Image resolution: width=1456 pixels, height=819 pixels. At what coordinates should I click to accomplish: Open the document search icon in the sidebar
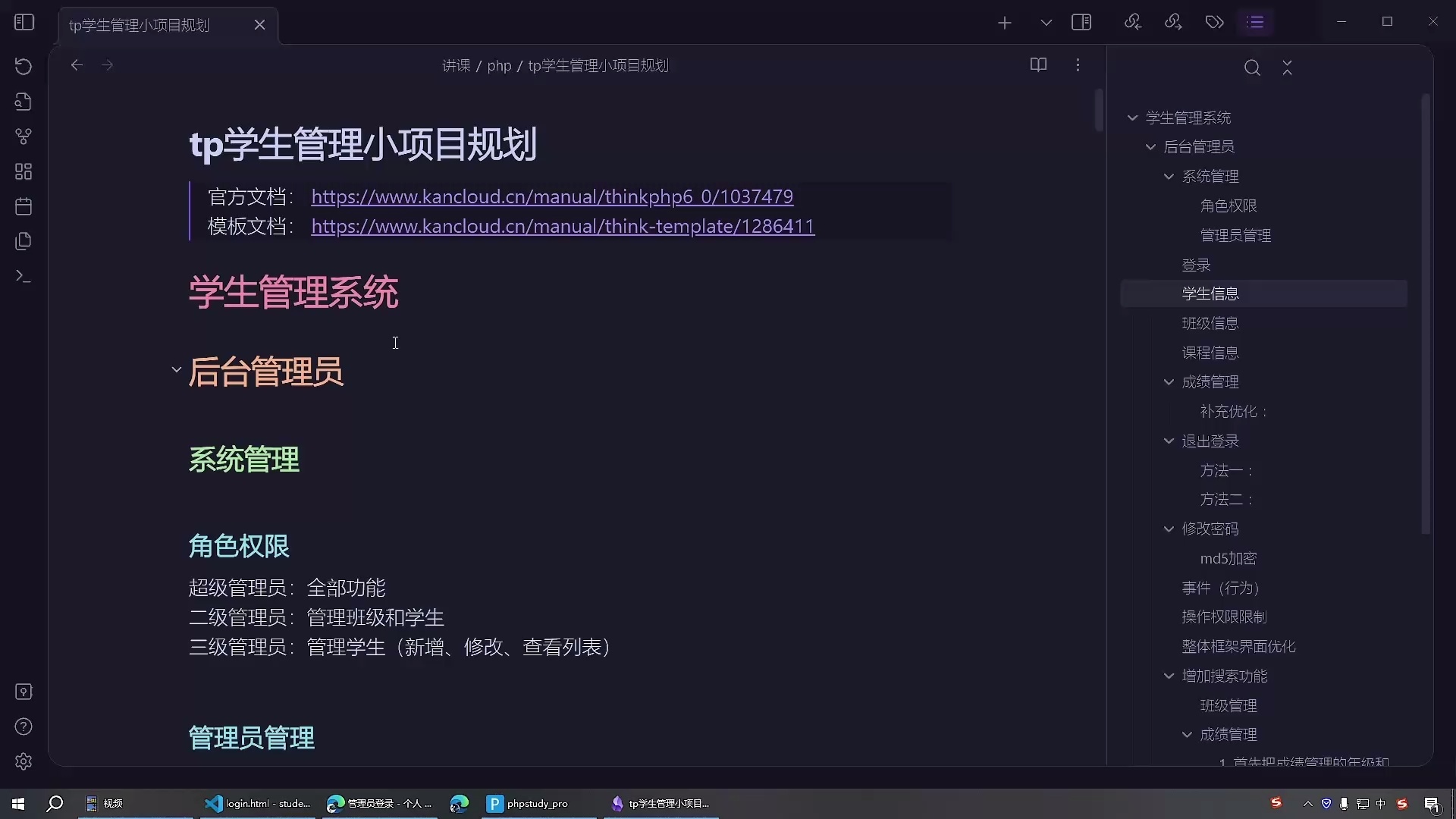point(24,101)
